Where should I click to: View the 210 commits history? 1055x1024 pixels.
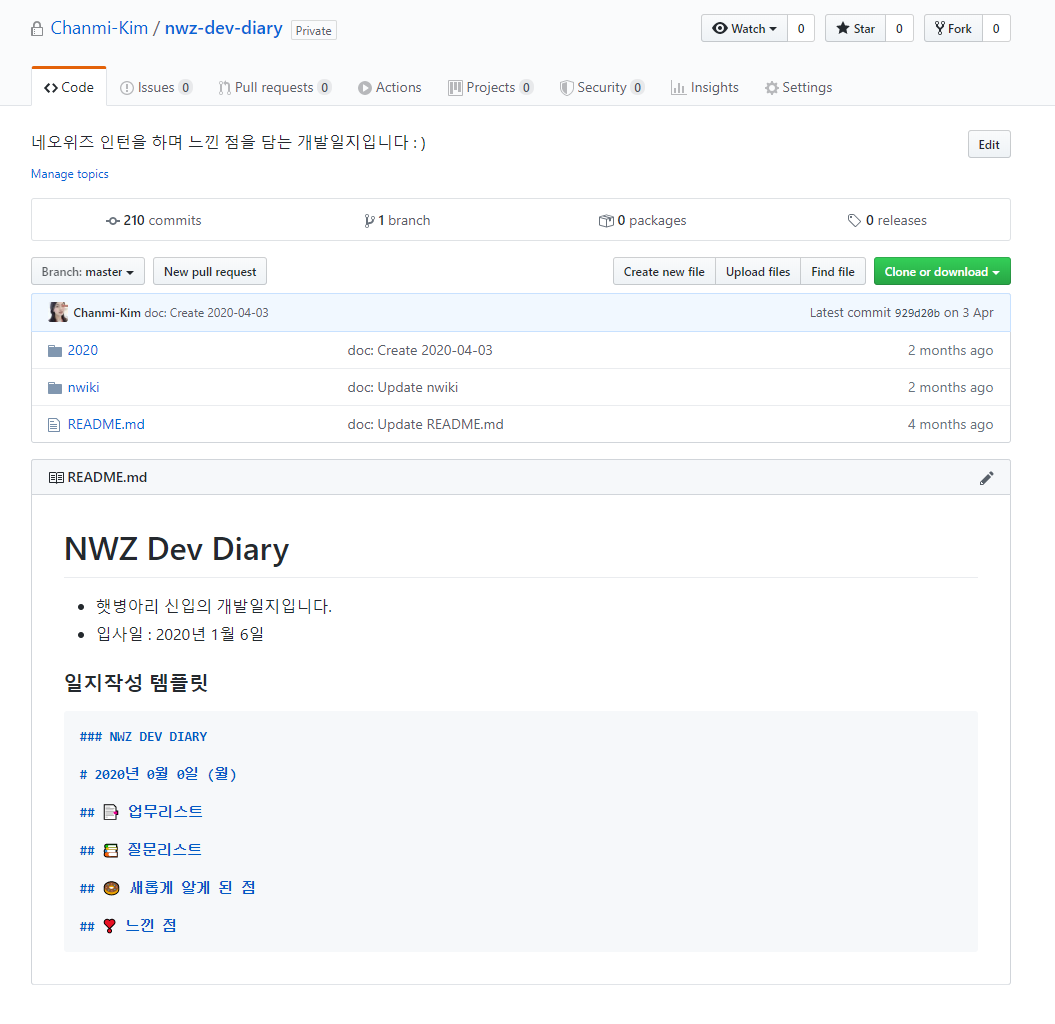[x=153, y=220]
